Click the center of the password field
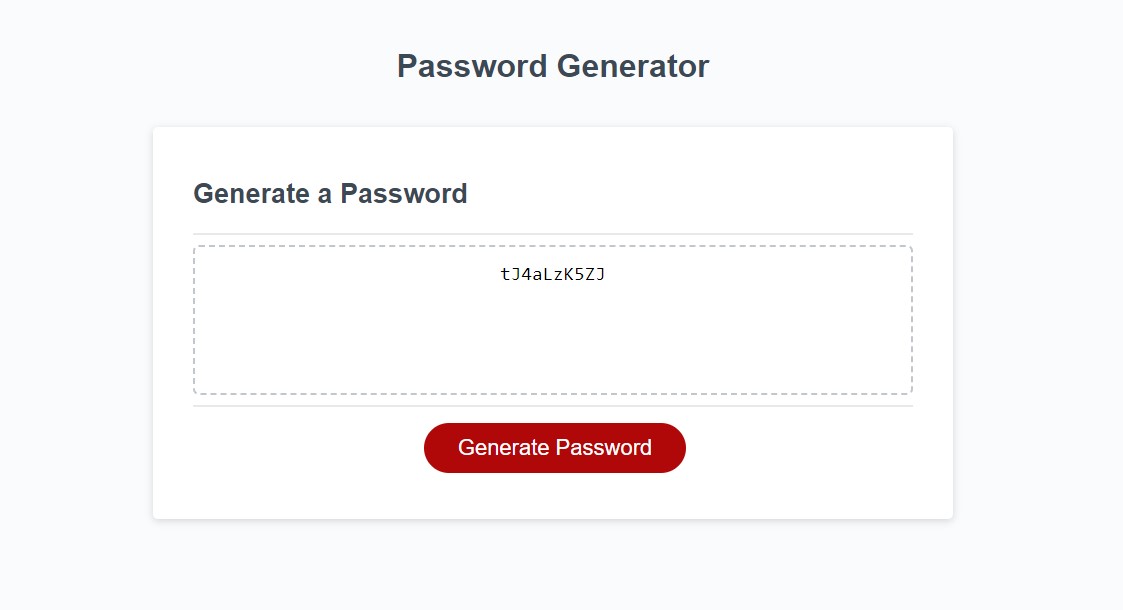Screen dimensions: 1123x610 [x=554, y=318]
